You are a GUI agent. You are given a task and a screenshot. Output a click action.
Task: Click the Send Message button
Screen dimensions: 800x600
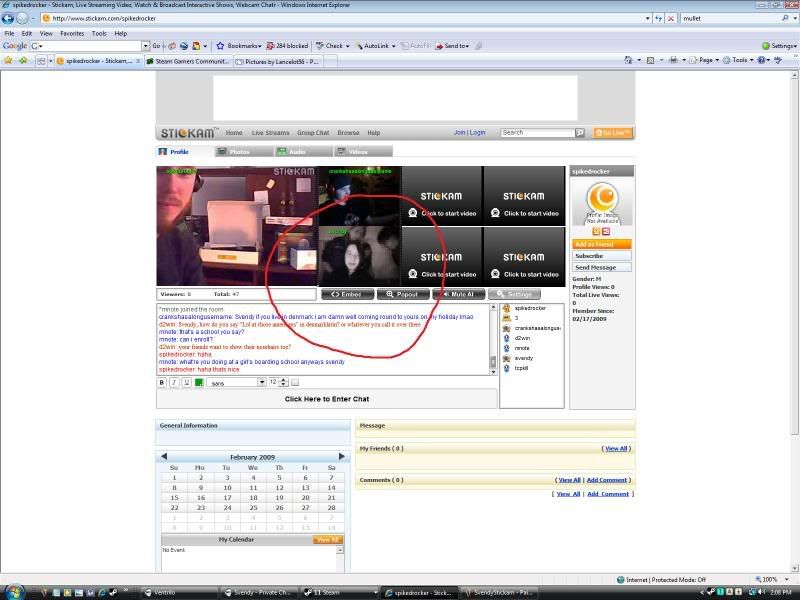click(x=601, y=267)
